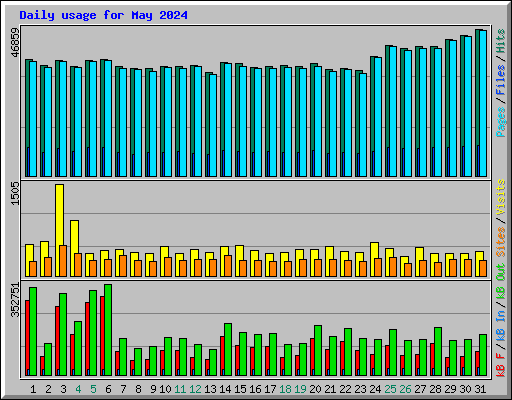
Task: Click day 10 on the x-axis
Action: [x=165, y=389]
